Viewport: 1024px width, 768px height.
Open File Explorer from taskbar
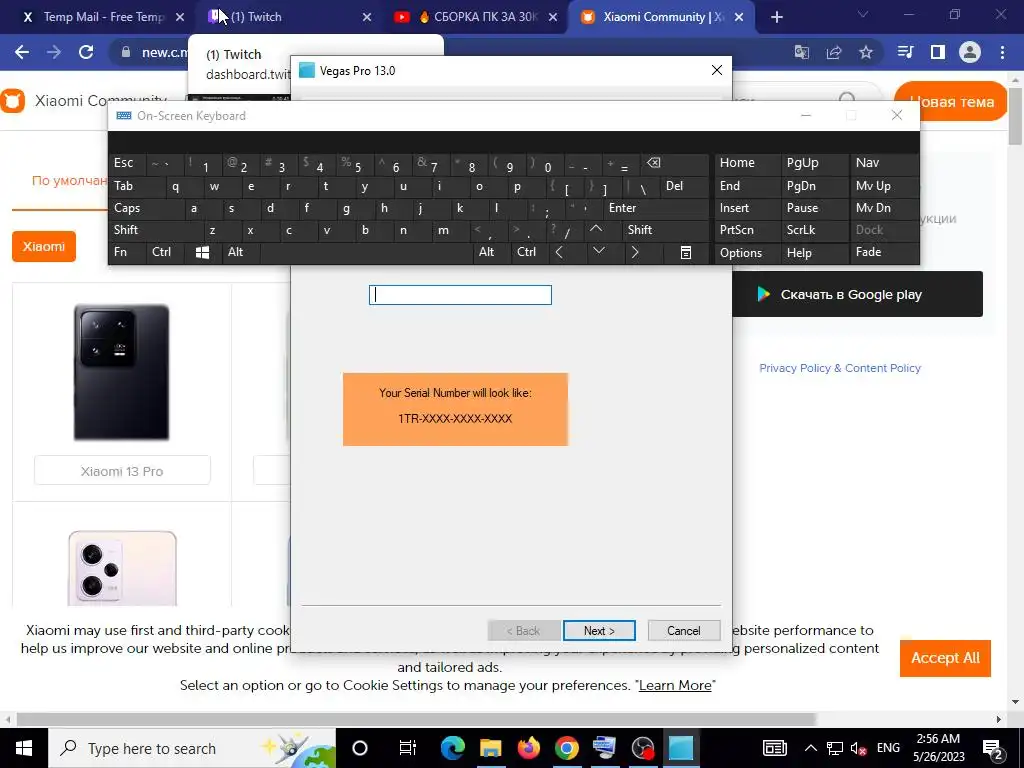[x=490, y=748]
